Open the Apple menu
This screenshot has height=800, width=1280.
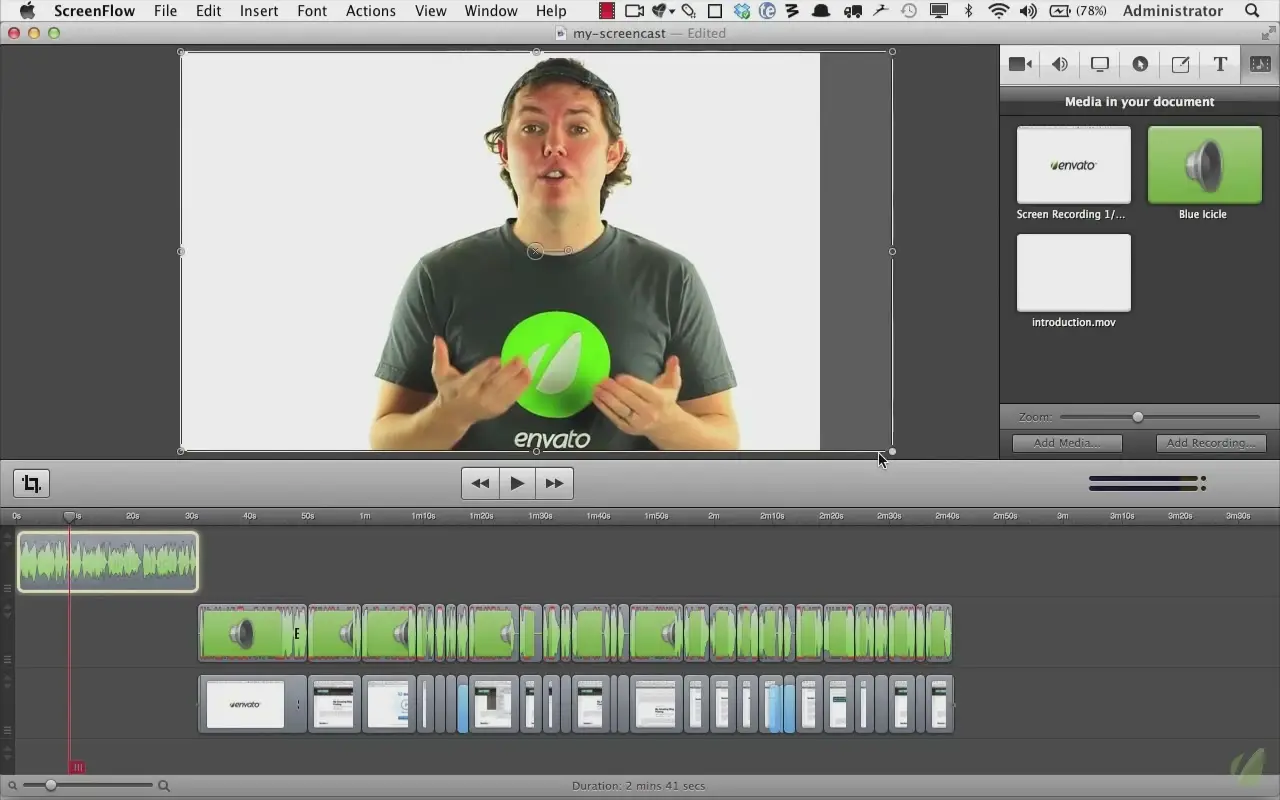pos(27,11)
